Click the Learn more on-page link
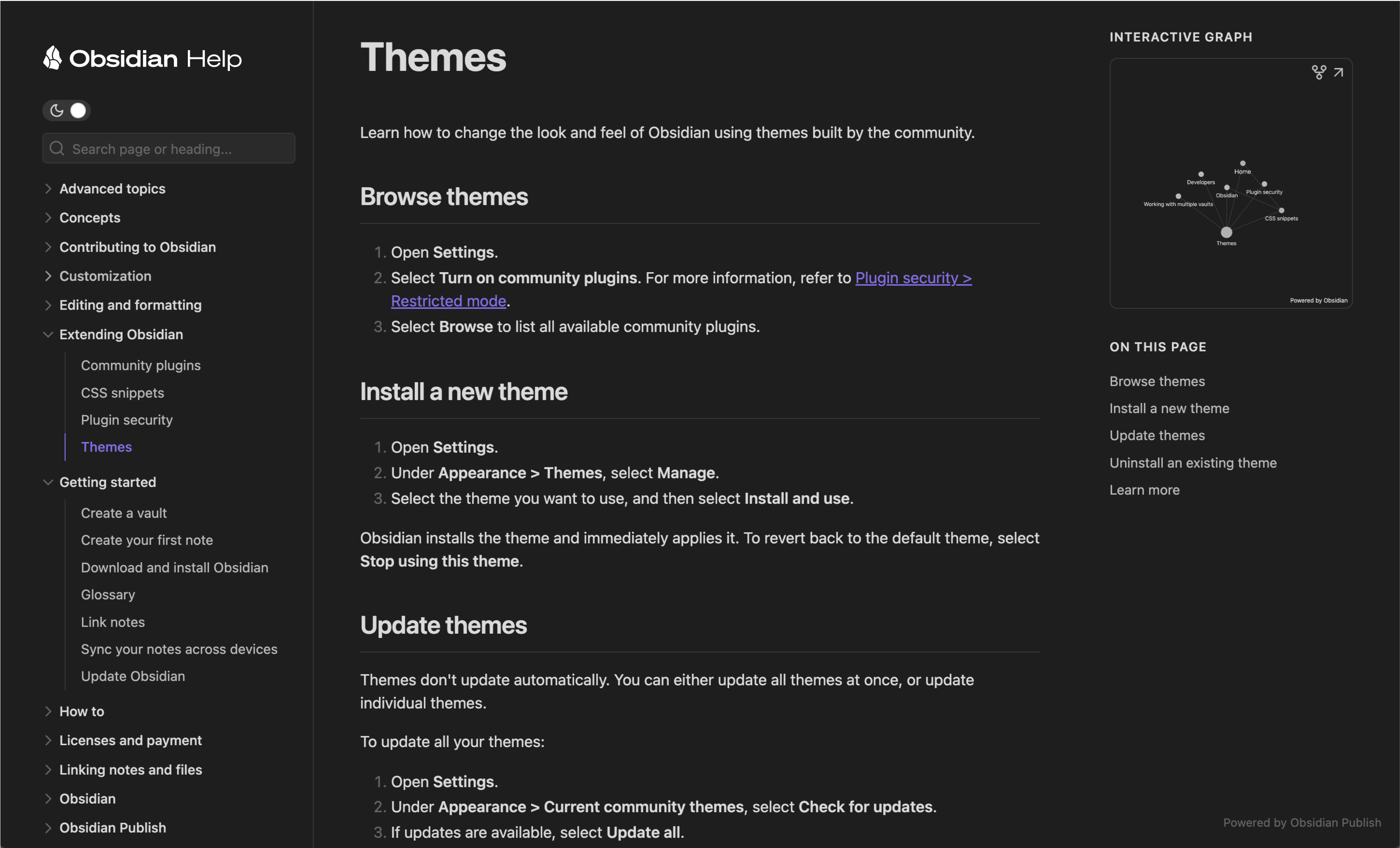The width and height of the screenshot is (1400, 848). (1144, 490)
